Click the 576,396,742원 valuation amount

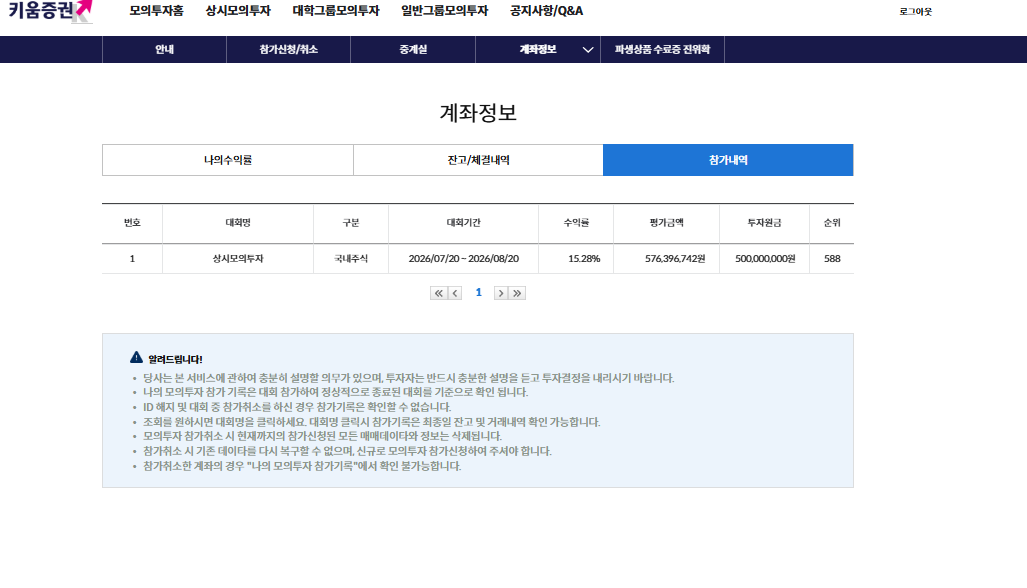point(675,259)
